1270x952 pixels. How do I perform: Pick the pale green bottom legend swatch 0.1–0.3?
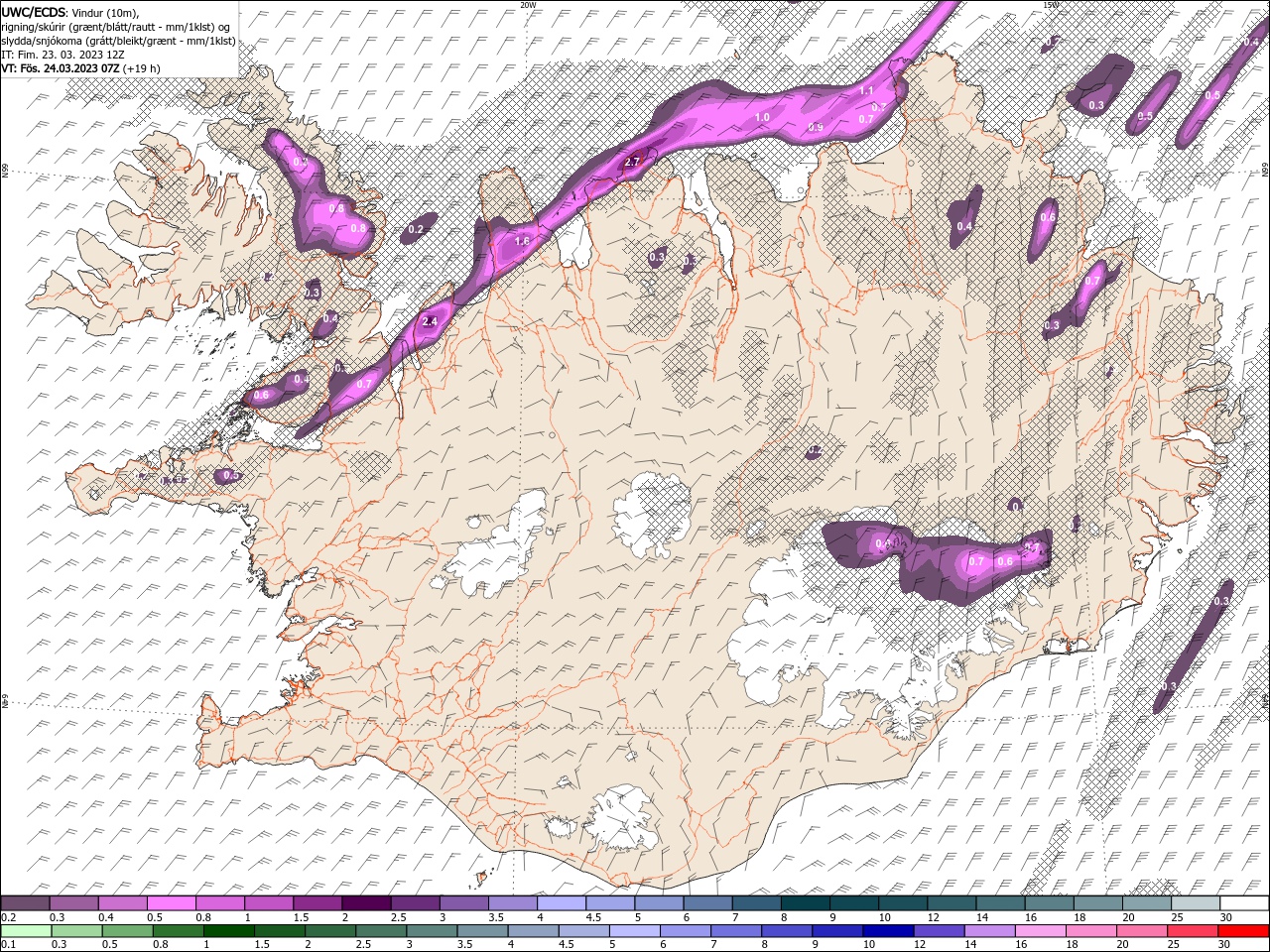click(x=25, y=931)
